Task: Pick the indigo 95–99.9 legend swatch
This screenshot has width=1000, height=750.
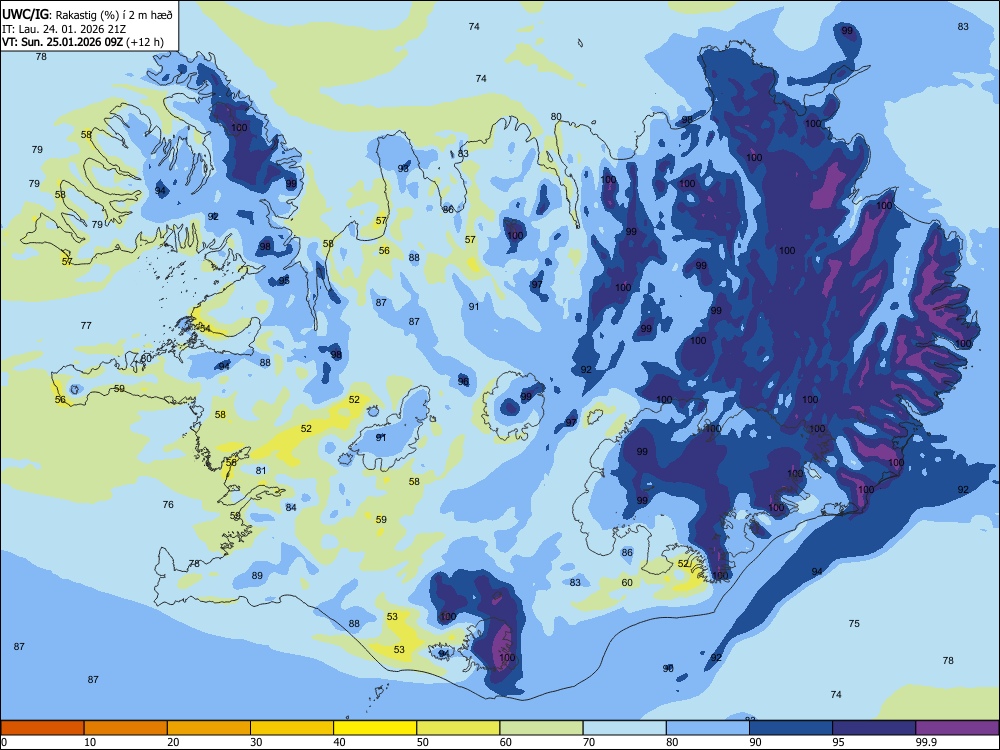Action: [874, 728]
